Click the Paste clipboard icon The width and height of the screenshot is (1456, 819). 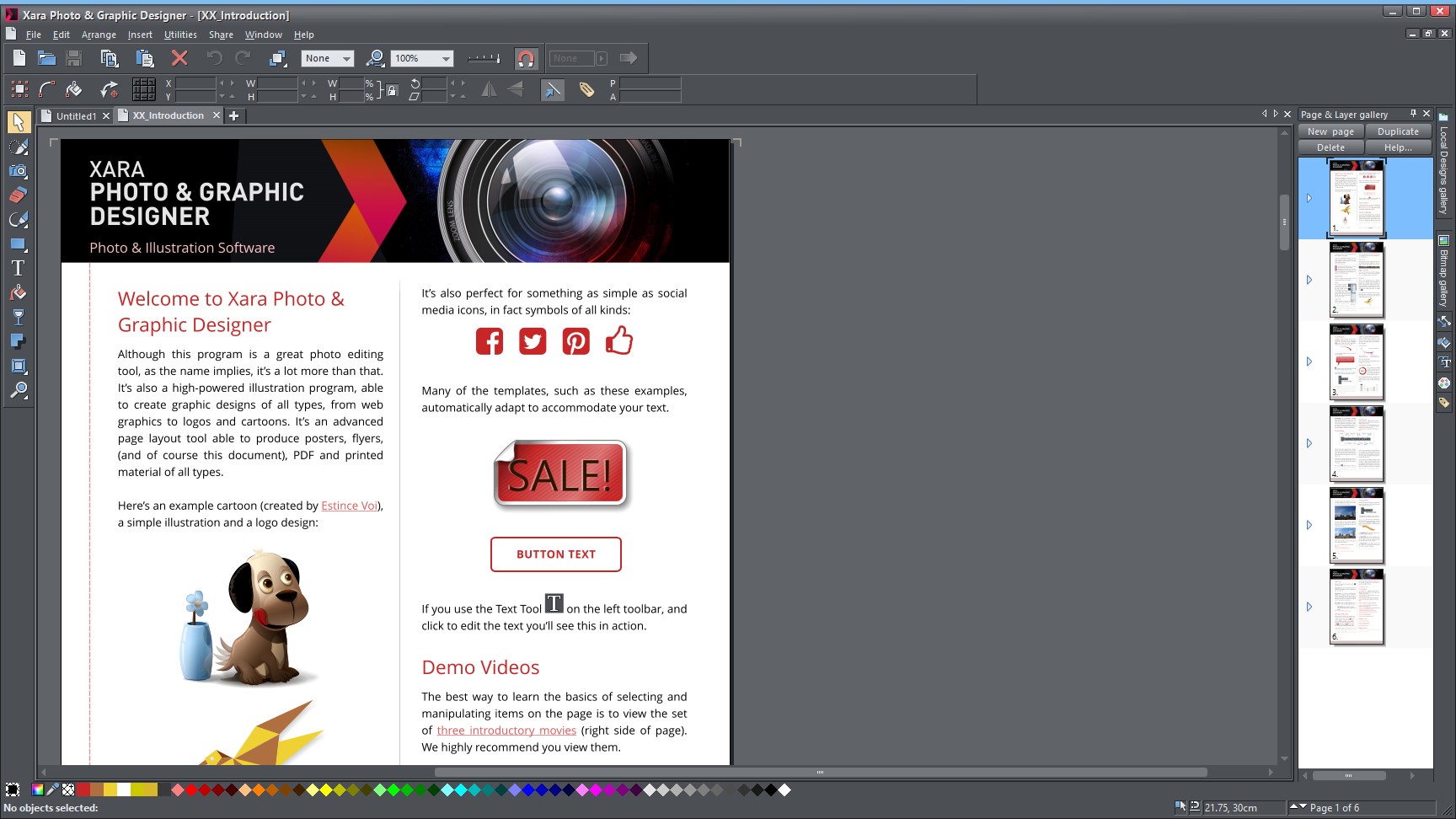(x=144, y=58)
